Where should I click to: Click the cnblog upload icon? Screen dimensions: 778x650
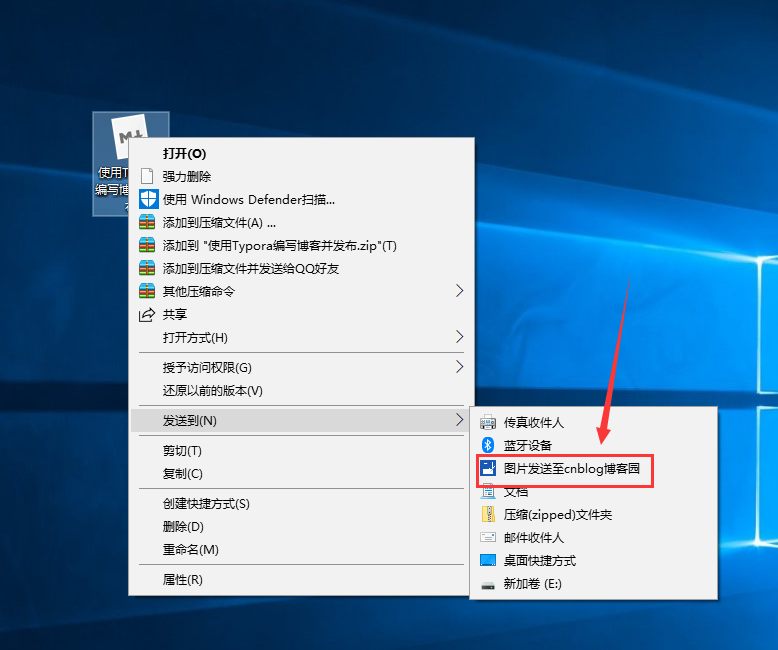tap(488, 468)
